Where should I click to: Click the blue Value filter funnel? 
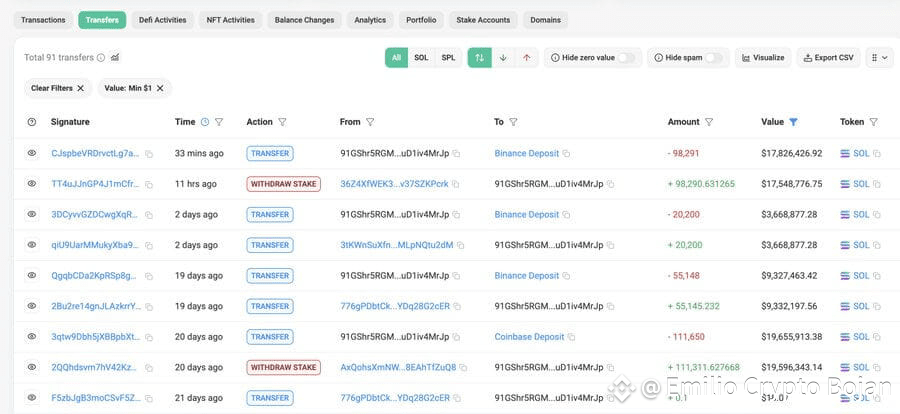pyautogui.click(x=793, y=122)
